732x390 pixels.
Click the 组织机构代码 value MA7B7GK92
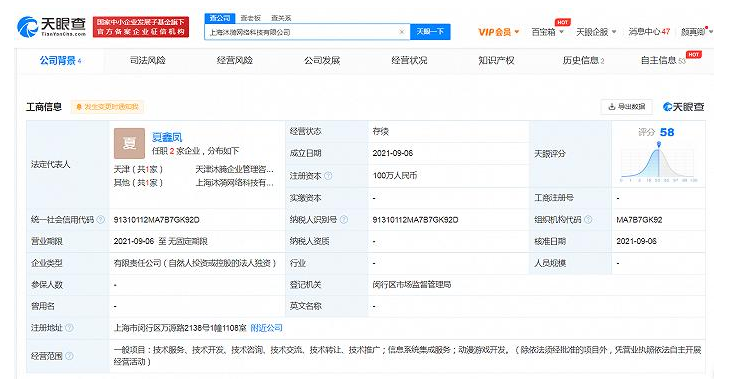coord(639,220)
